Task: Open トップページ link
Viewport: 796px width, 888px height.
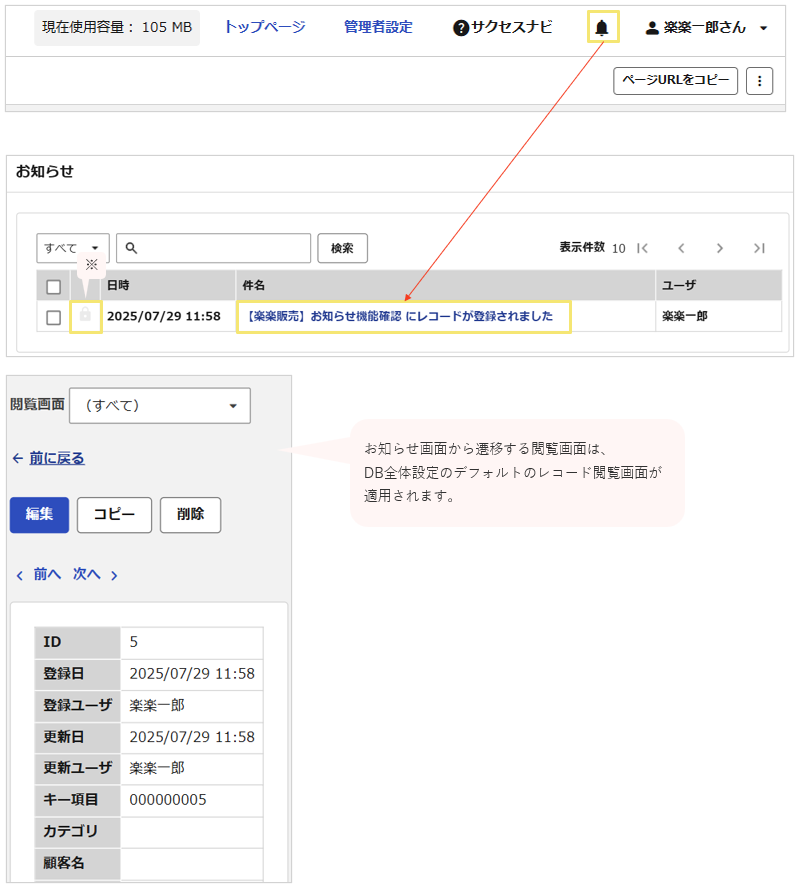Action: point(265,27)
